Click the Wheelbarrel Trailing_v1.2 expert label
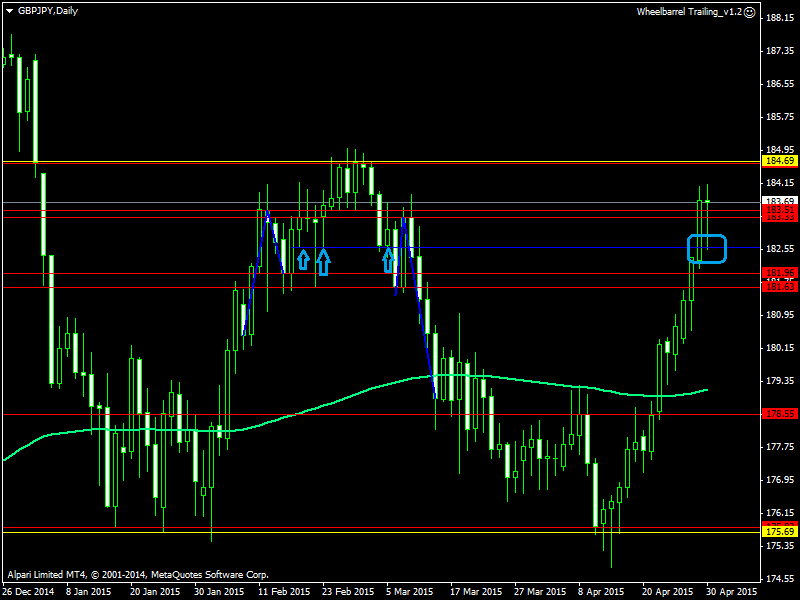This screenshot has width=800, height=600. pos(689,12)
